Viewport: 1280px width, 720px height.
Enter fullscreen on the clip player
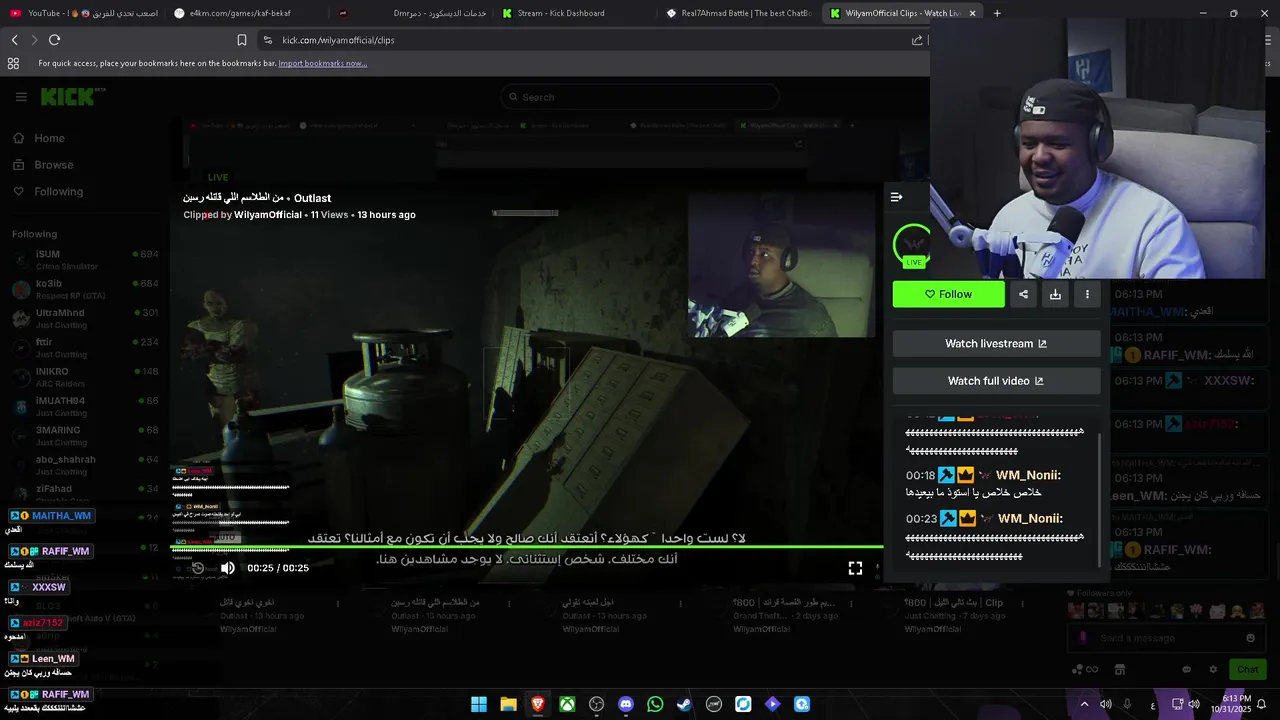coord(855,568)
